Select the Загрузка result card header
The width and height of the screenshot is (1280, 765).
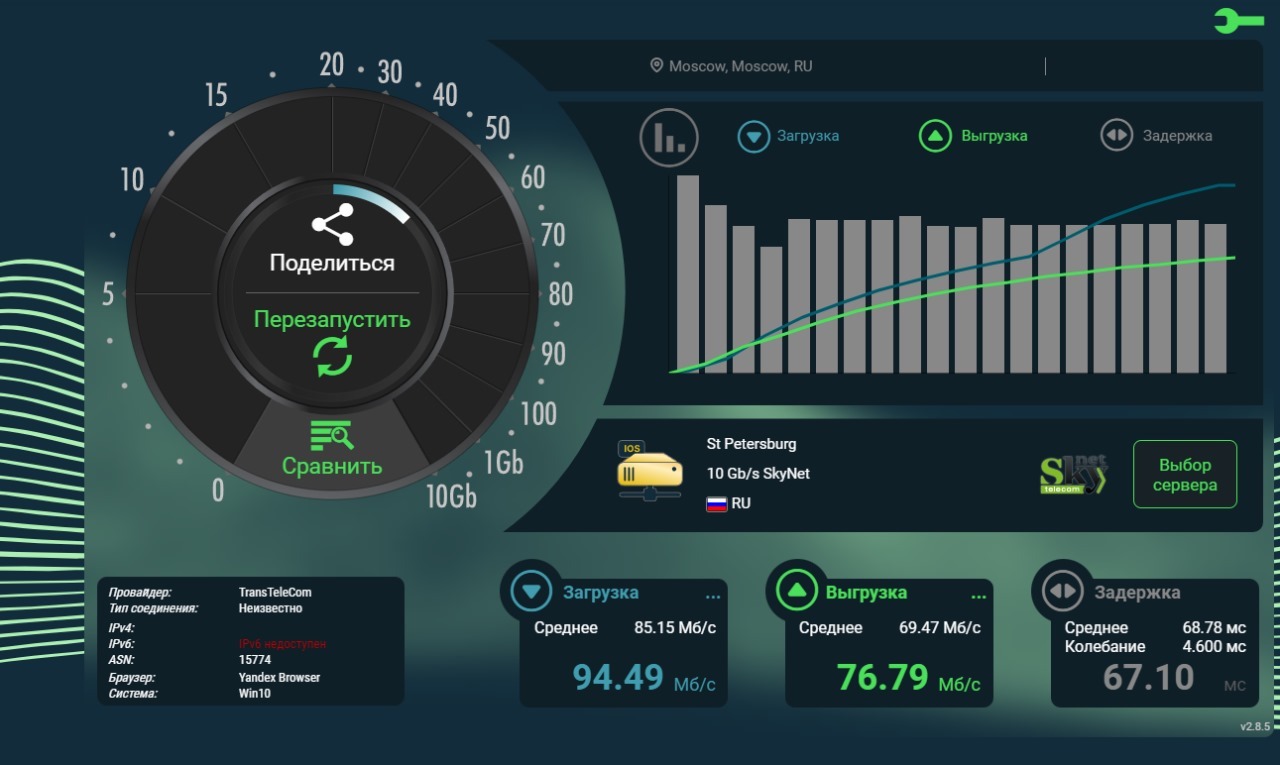pos(600,593)
